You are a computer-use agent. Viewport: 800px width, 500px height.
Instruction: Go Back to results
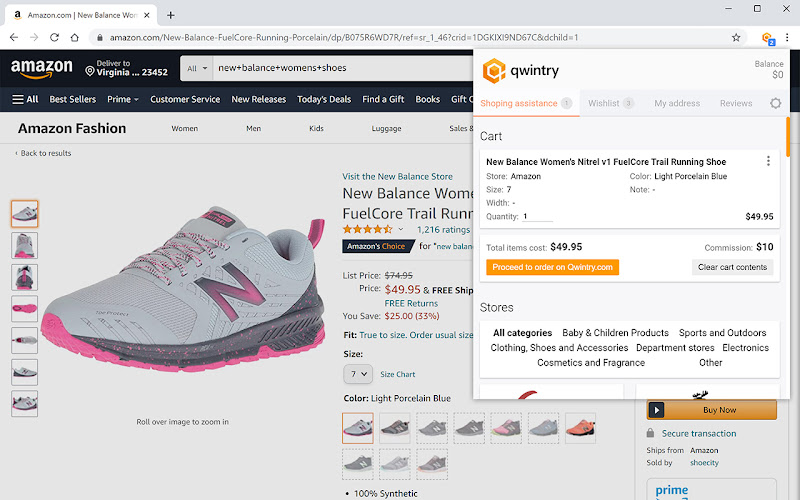point(43,153)
